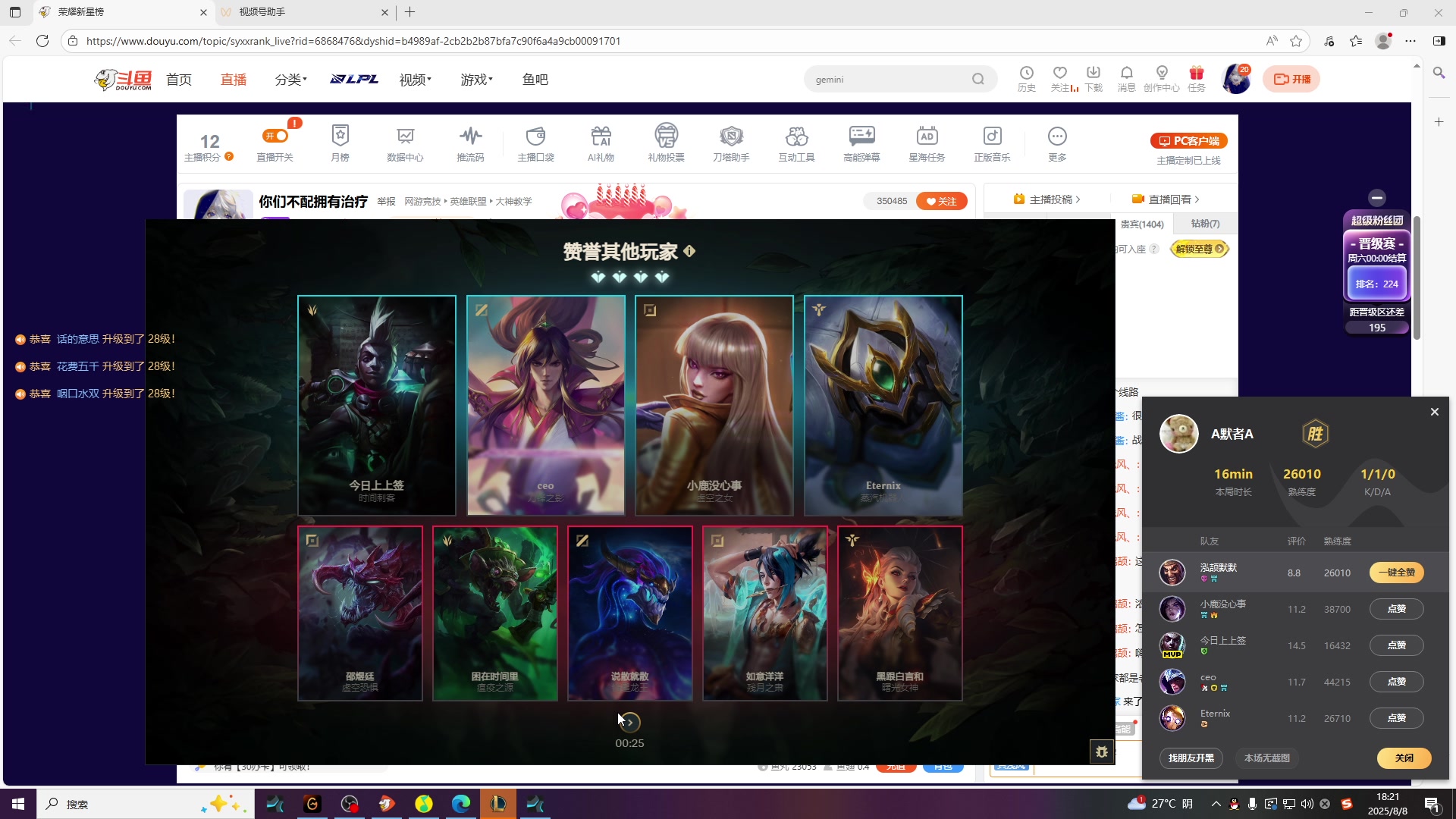The image size is (1456, 819).
Task: Open the 任务 gift box icon
Action: click(1197, 78)
